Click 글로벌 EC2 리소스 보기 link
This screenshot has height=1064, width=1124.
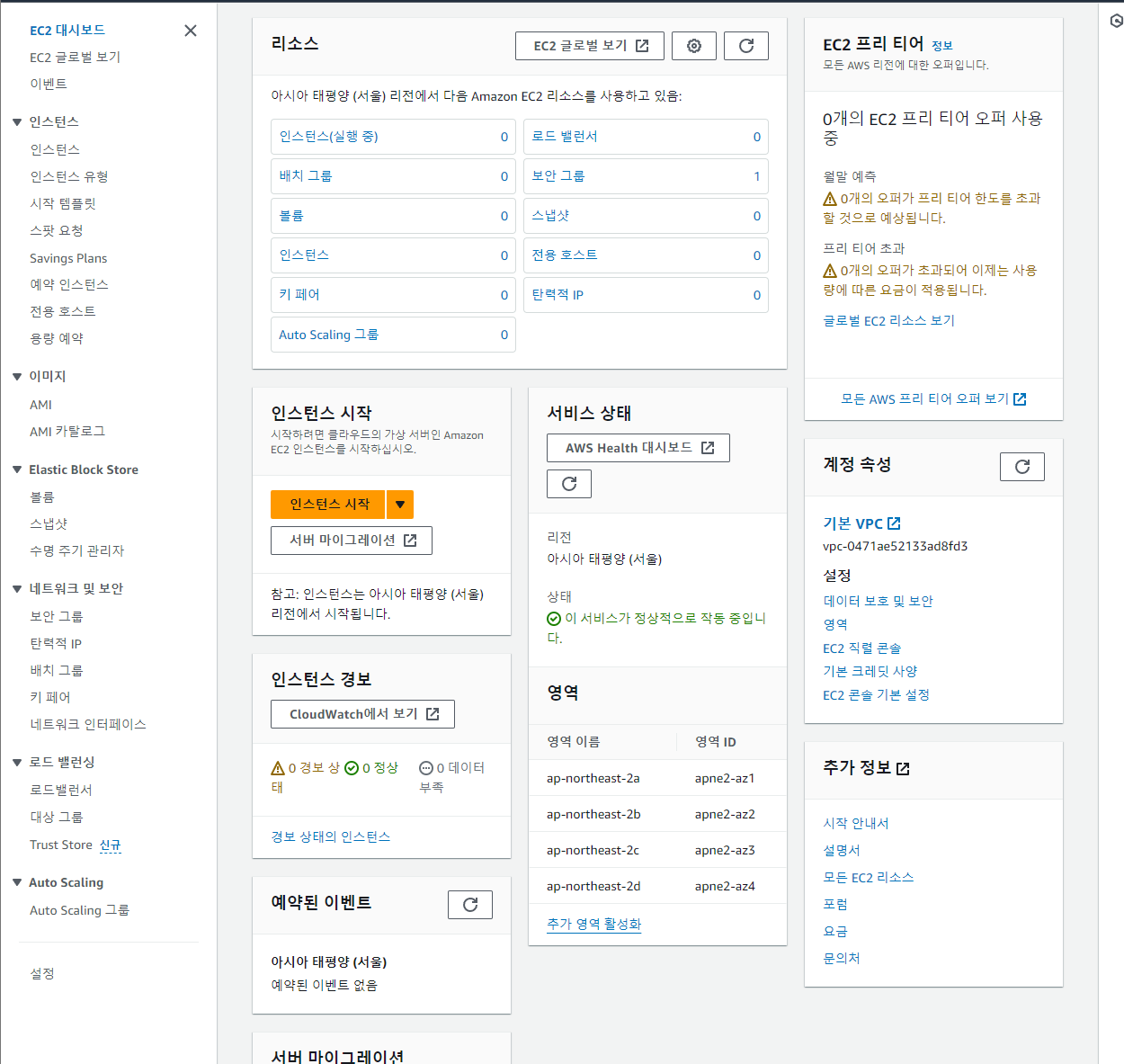888,321
